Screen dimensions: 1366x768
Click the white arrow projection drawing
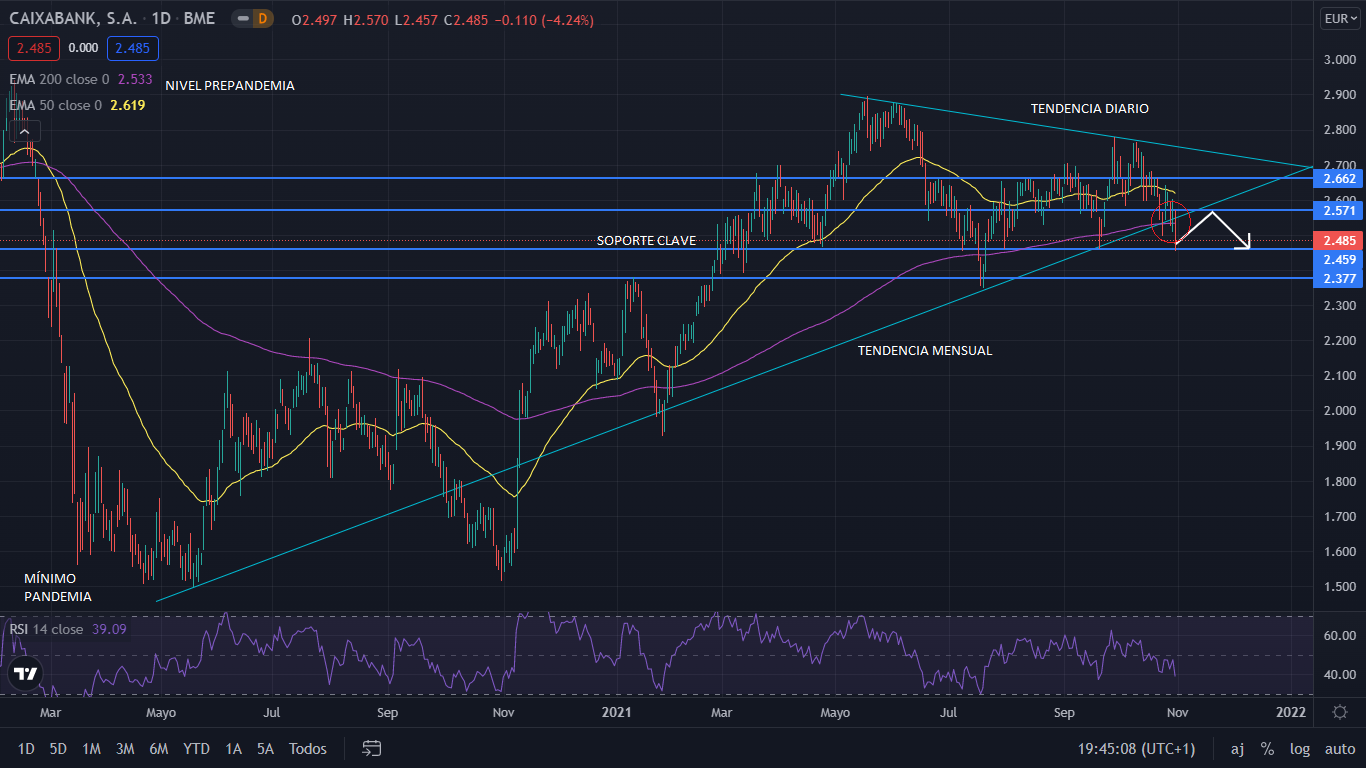coord(1212,230)
